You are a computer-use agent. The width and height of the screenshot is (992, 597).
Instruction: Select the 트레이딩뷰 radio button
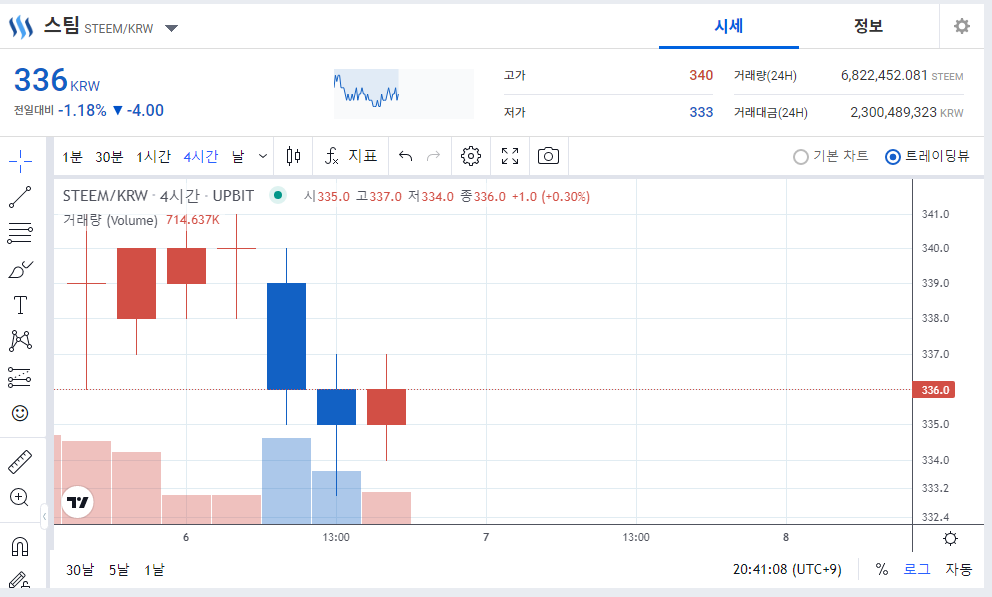click(x=893, y=157)
